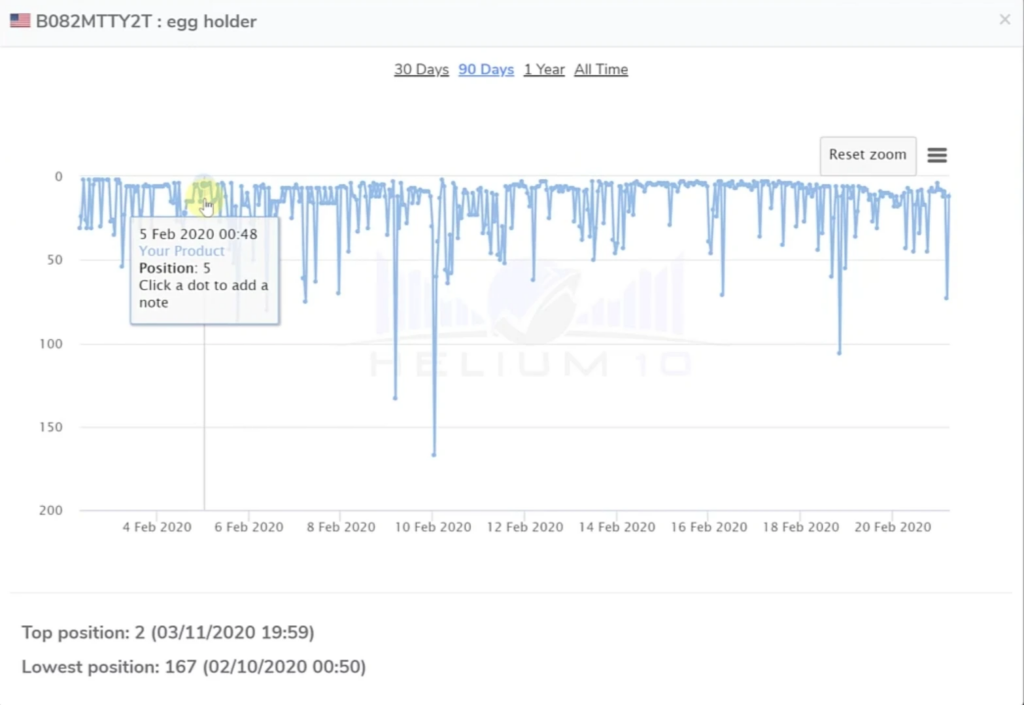
Task: Click the Reset zoom button
Action: coord(866,155)
